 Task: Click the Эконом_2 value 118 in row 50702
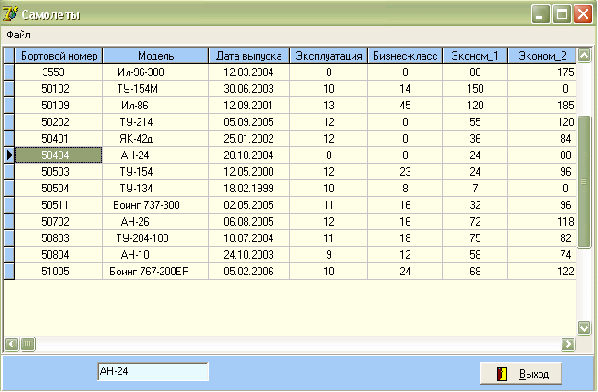tap(542, 222)
